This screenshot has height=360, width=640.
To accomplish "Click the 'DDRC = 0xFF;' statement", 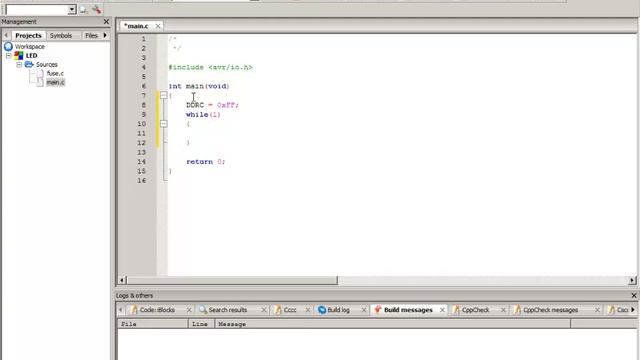I will tap(212, 105).
